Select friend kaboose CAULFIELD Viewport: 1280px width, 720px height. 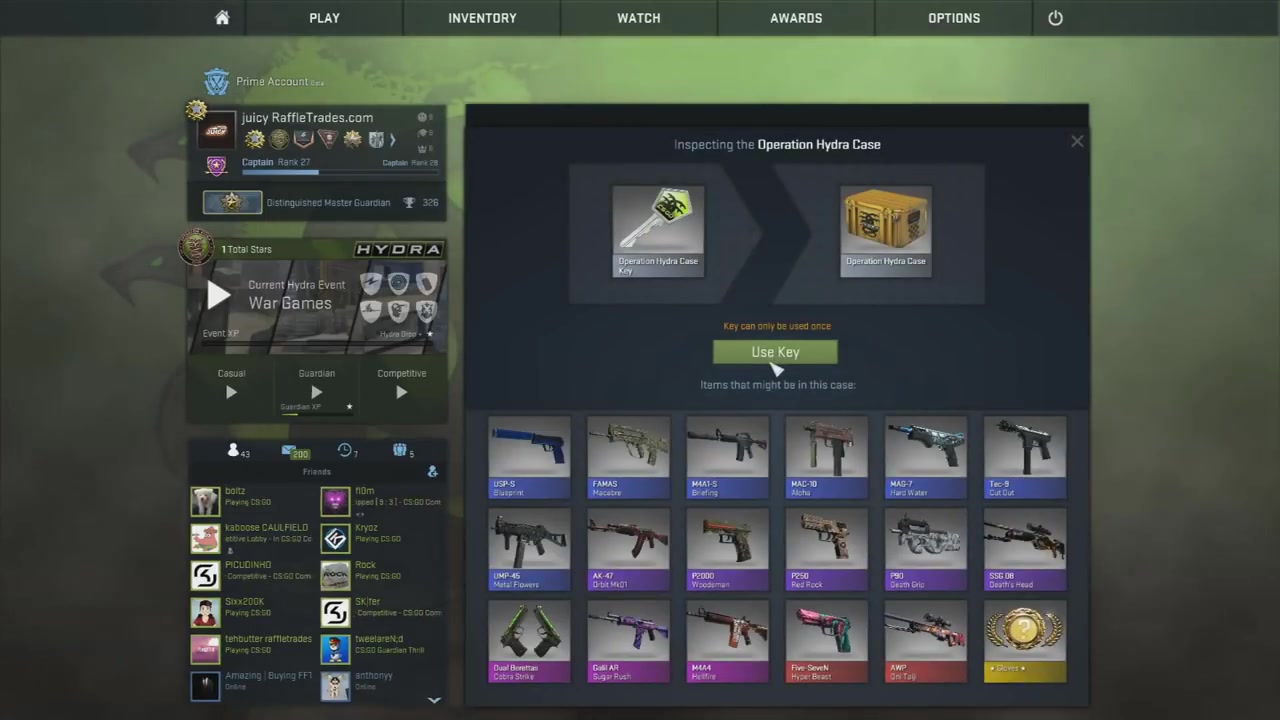click(252, 538)
